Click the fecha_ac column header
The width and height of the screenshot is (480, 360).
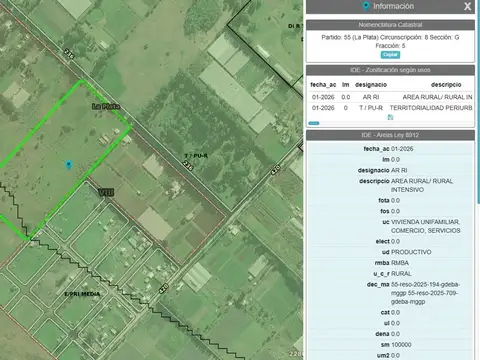323,85
